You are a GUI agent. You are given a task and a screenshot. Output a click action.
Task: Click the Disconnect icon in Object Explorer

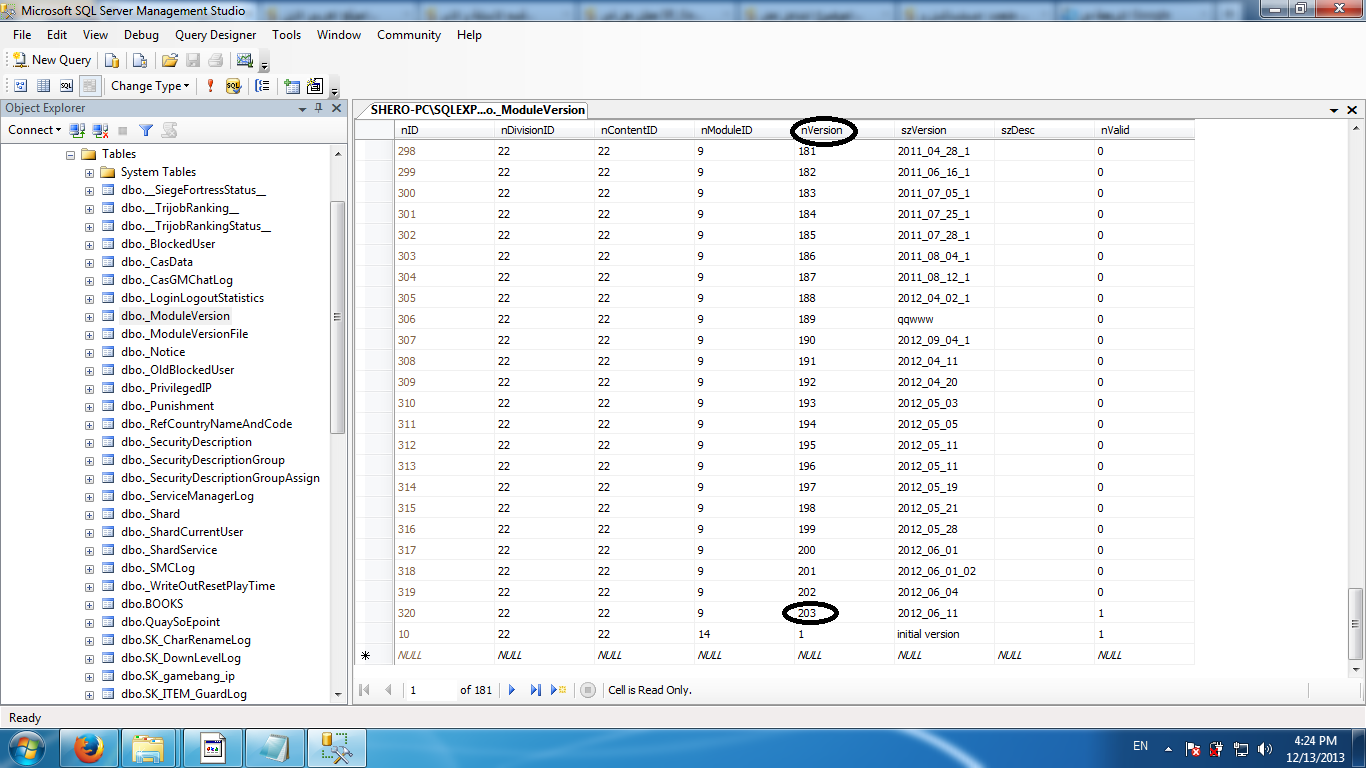pyautogui.click(x=100, y=130)
